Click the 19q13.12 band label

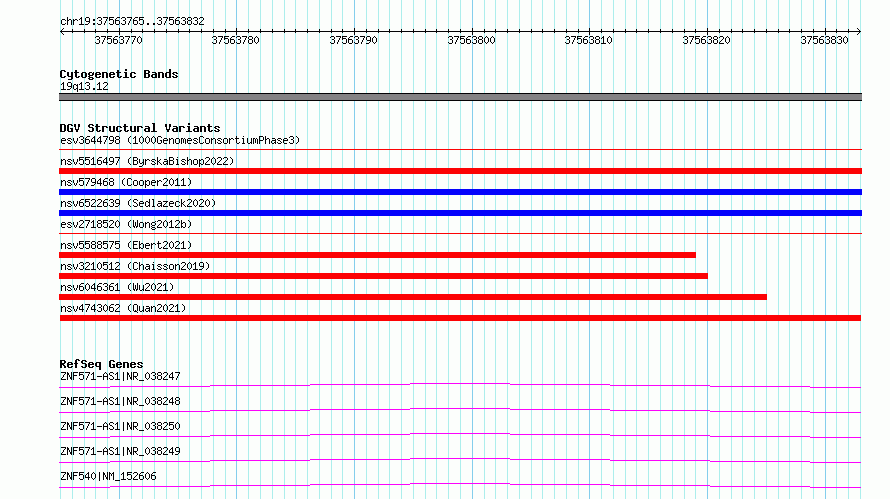pos(84,86)
